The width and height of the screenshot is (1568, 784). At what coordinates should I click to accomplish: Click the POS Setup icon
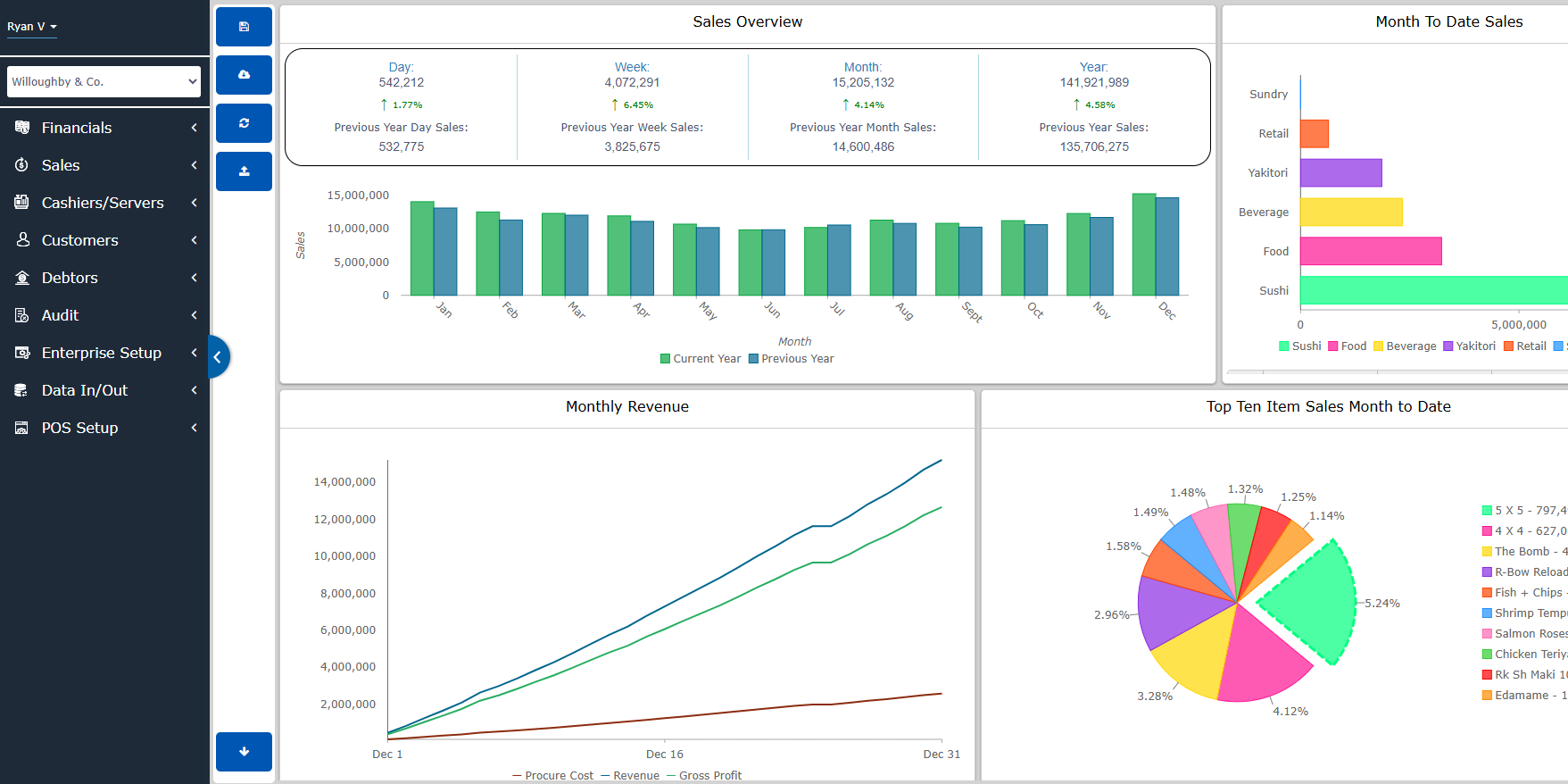pyautogui.click(x=22, y=428)
